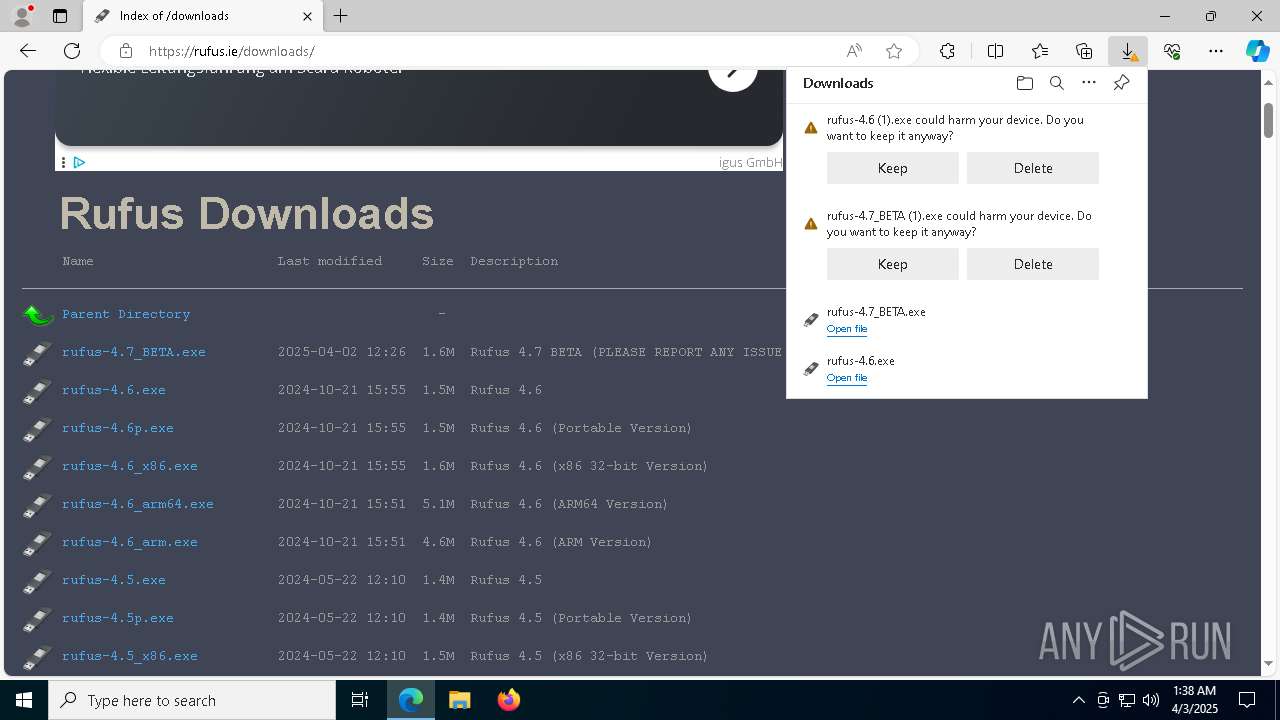Open Windows Start menu
The width and height of the screenshot is (1280, 720).
pyautogui.click(x=24, y=700)
